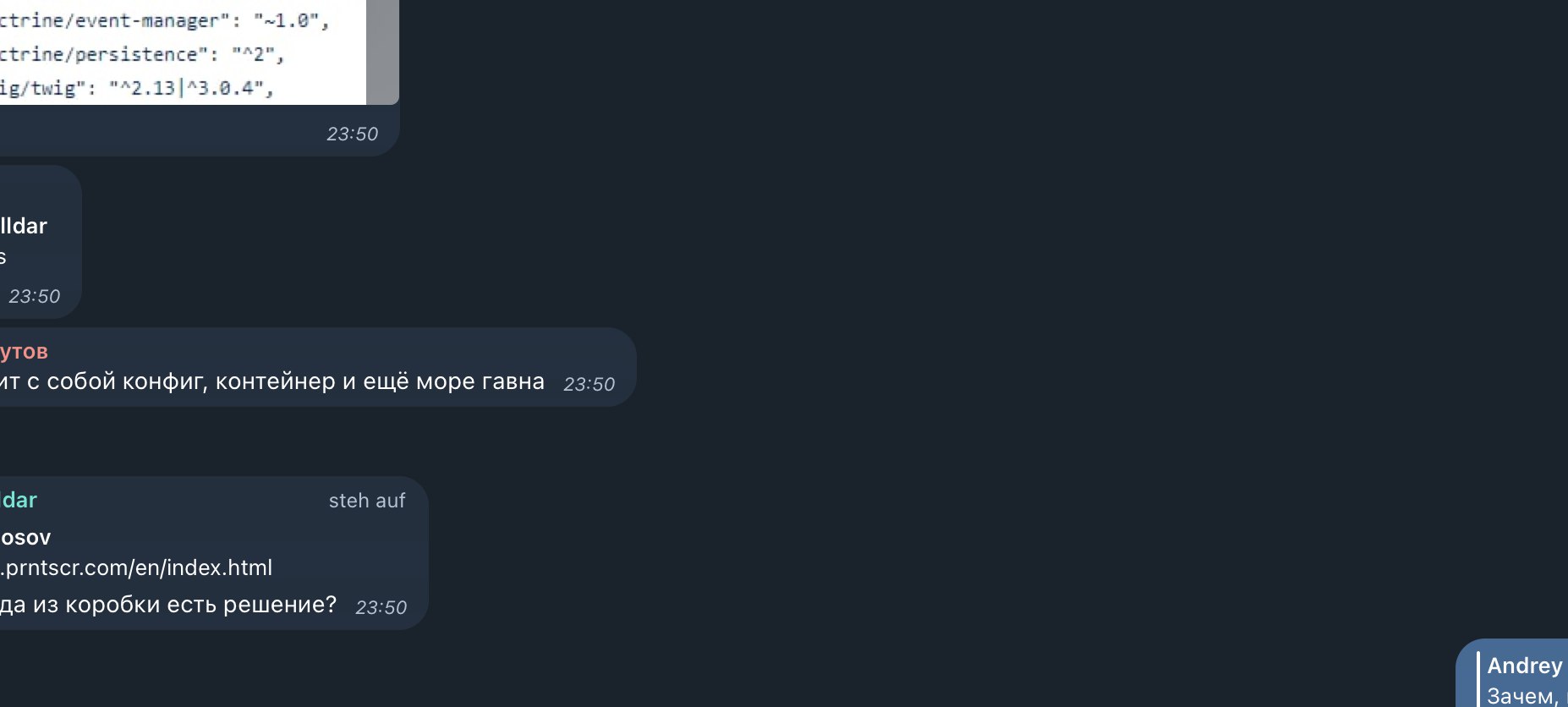The height and width of the screenshot is (707, 1568).
Task: Open the quoted Ildar reply preview
Action: [25, 241]
